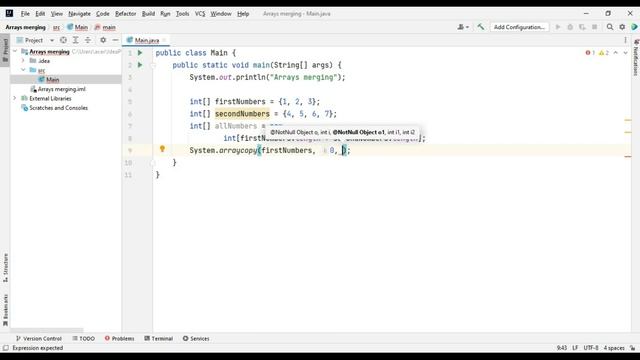This screenshot has height=360, width=640.
Task: Click the yellow light bulb intention icon
Action: (x=162, y=149)
